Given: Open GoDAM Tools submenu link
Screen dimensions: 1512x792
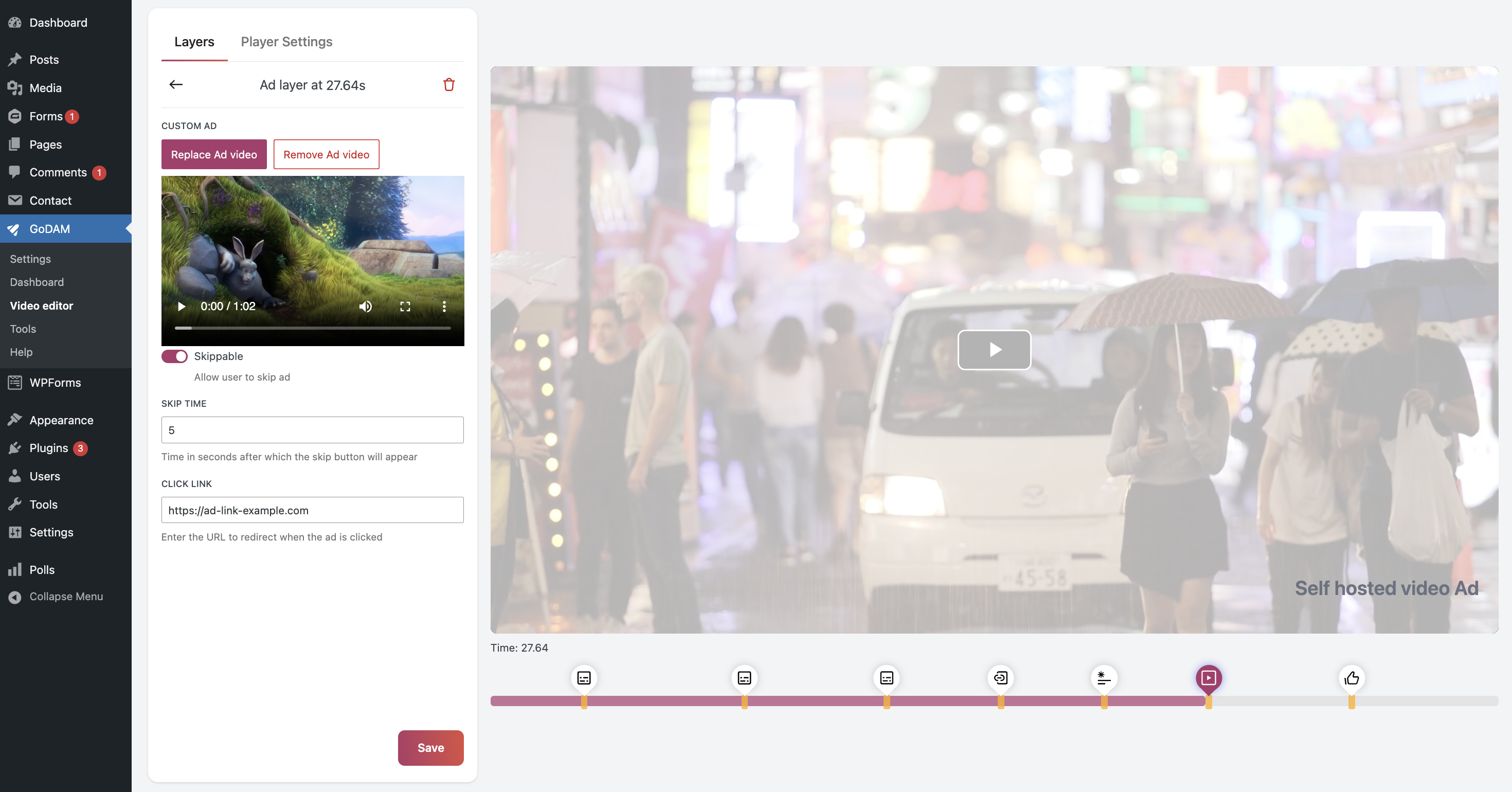Looking at the screenshot, I should [x=23, y=329].
